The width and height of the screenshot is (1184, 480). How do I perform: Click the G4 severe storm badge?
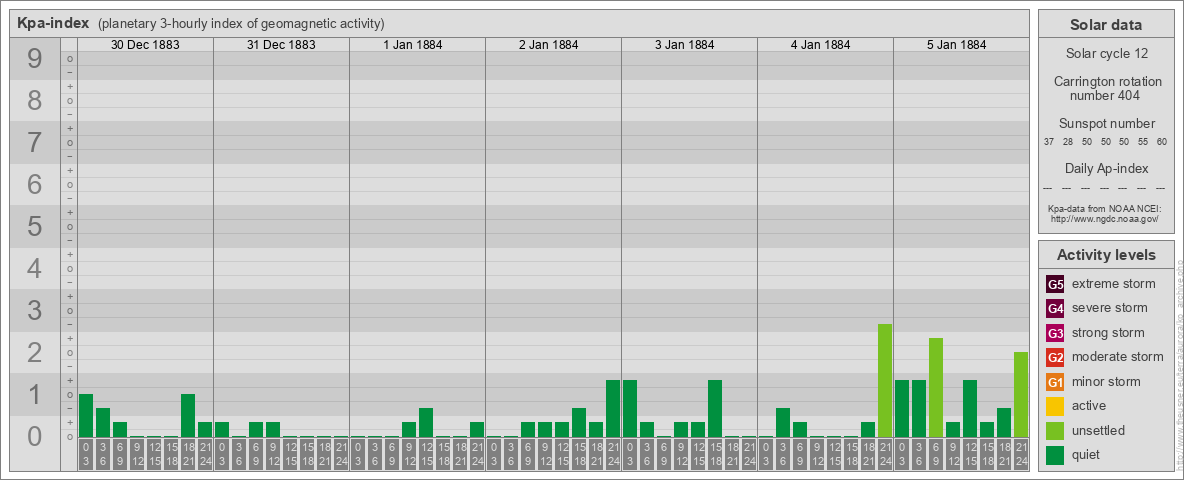click(x=1055, y=308)
